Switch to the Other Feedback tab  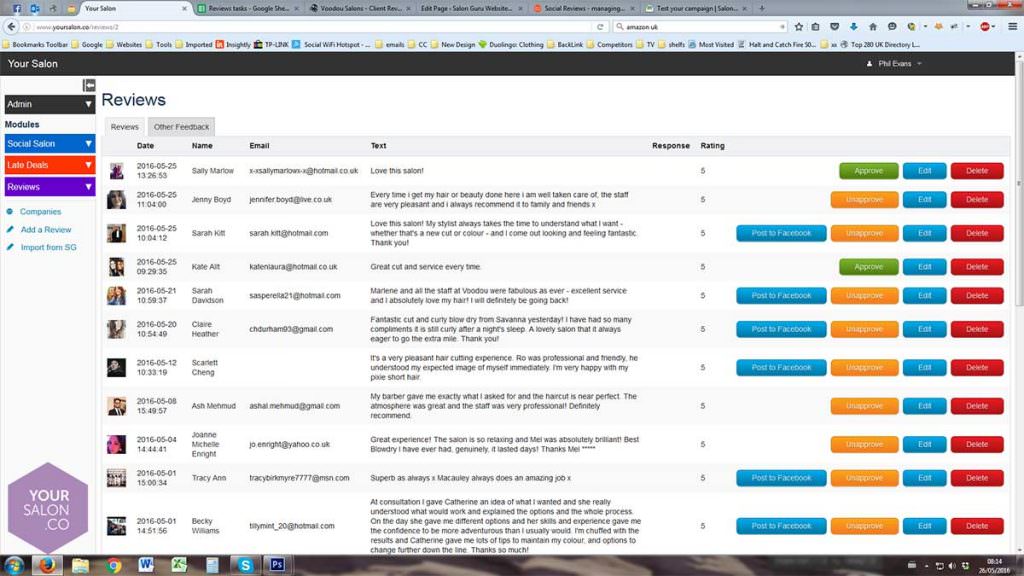click(181, 126)
